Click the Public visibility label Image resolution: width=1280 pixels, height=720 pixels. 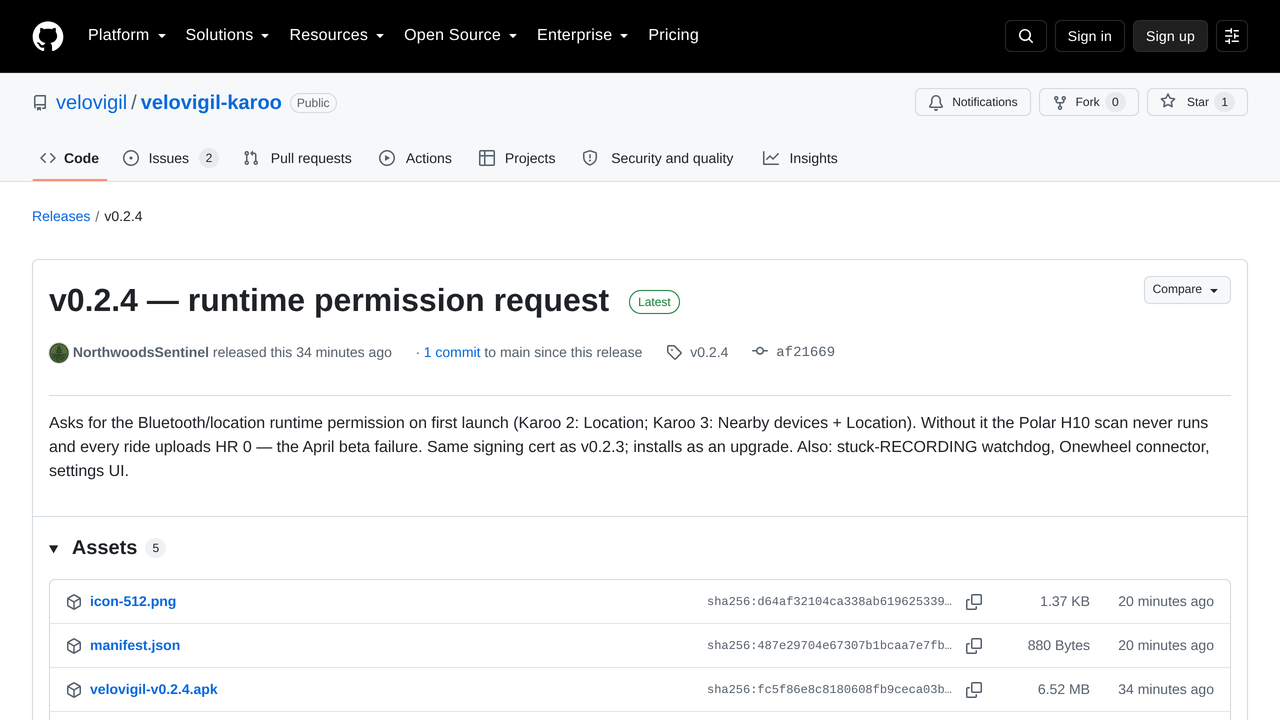coord(313,103)
